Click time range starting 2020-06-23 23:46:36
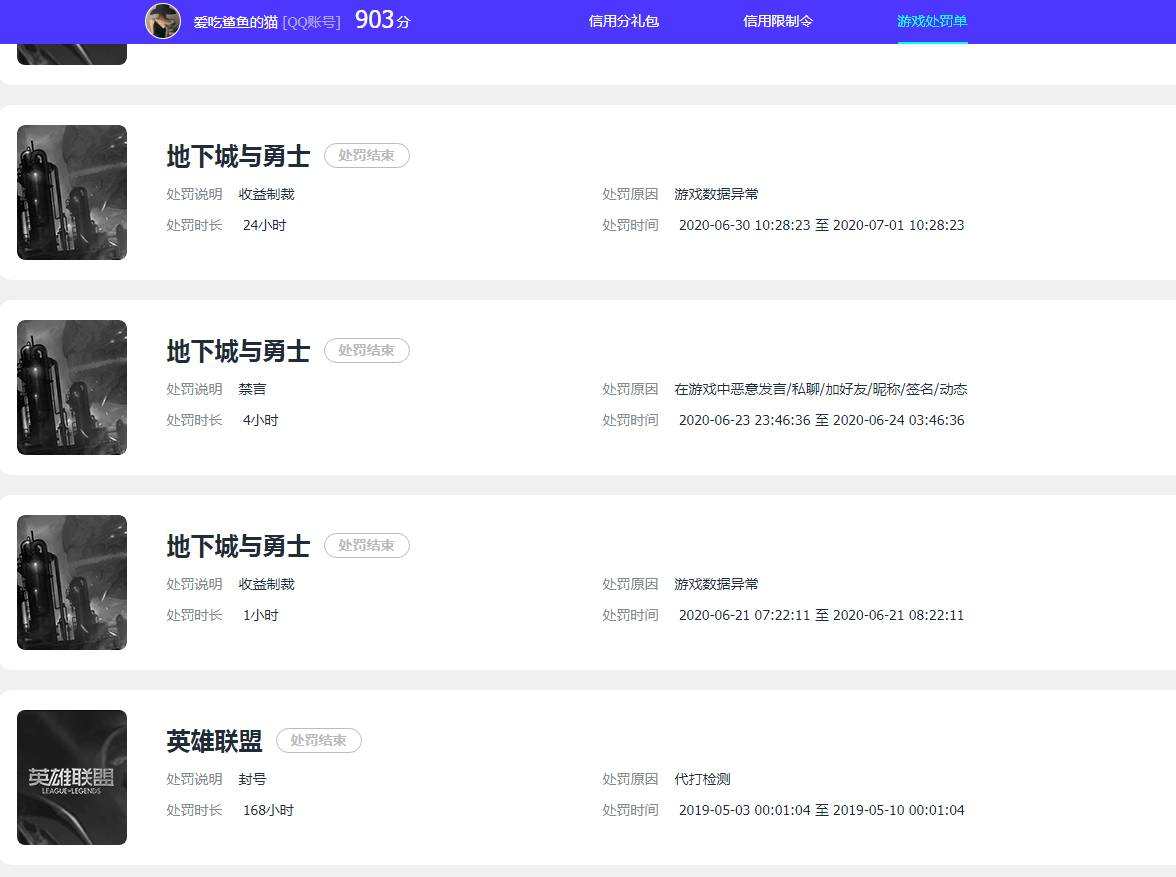This screenshot has height=877, width=1176. click(821, 420)
